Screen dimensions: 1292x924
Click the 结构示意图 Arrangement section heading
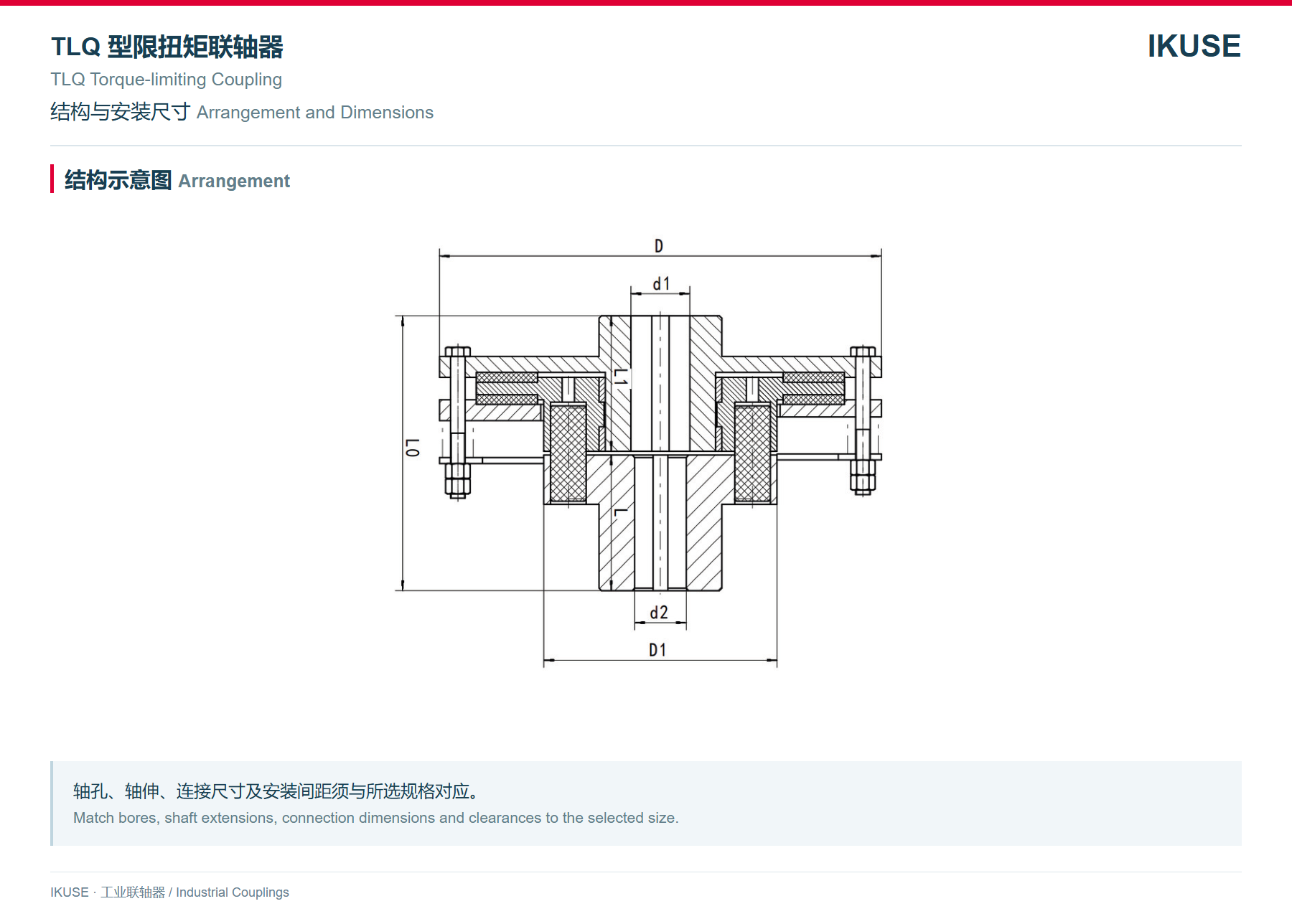click(177, 180)
